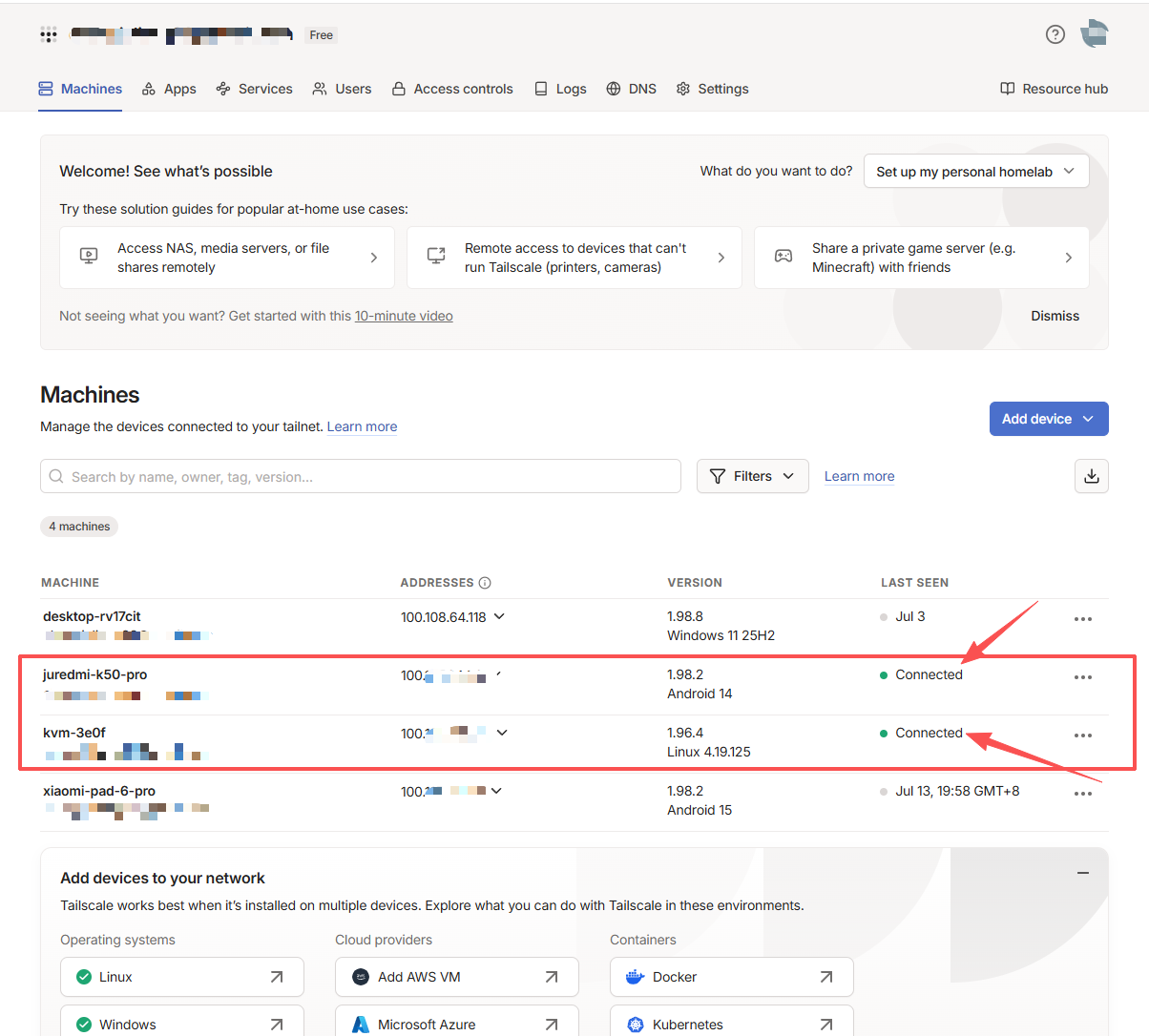The width and height of the screenshot is (1149, 1036).
Task: Expand addresses for kvm-3e0f
Action: click(x=502, y=733)
